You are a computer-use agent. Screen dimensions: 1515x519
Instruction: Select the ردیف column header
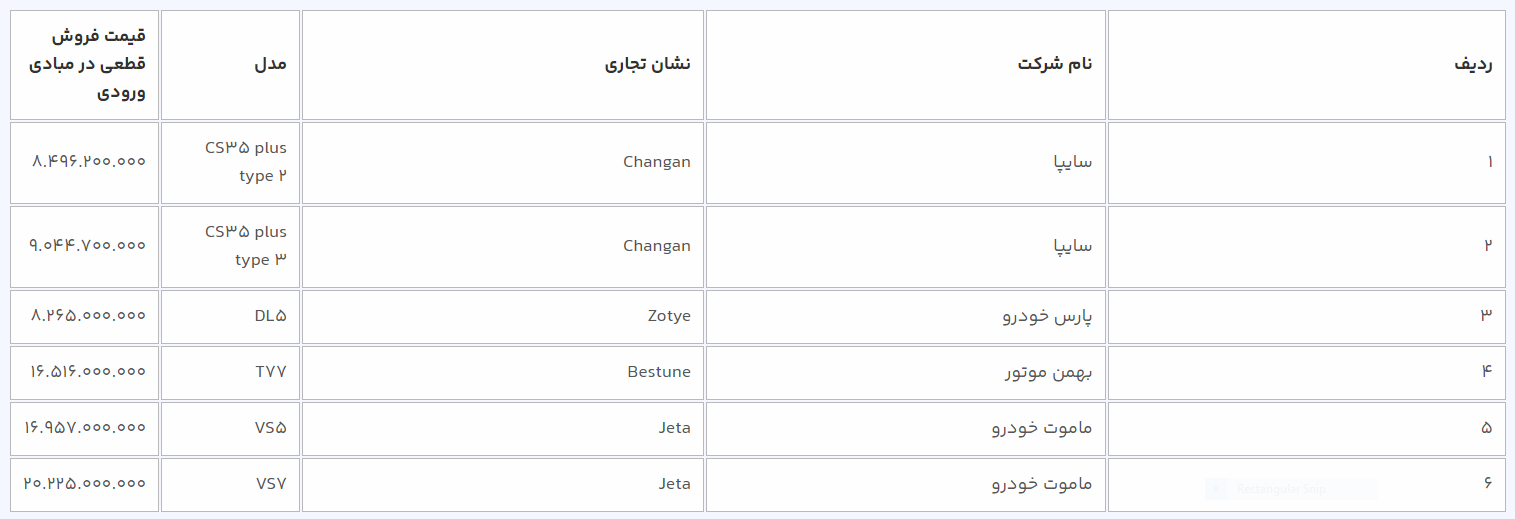tap(1473, 65)
